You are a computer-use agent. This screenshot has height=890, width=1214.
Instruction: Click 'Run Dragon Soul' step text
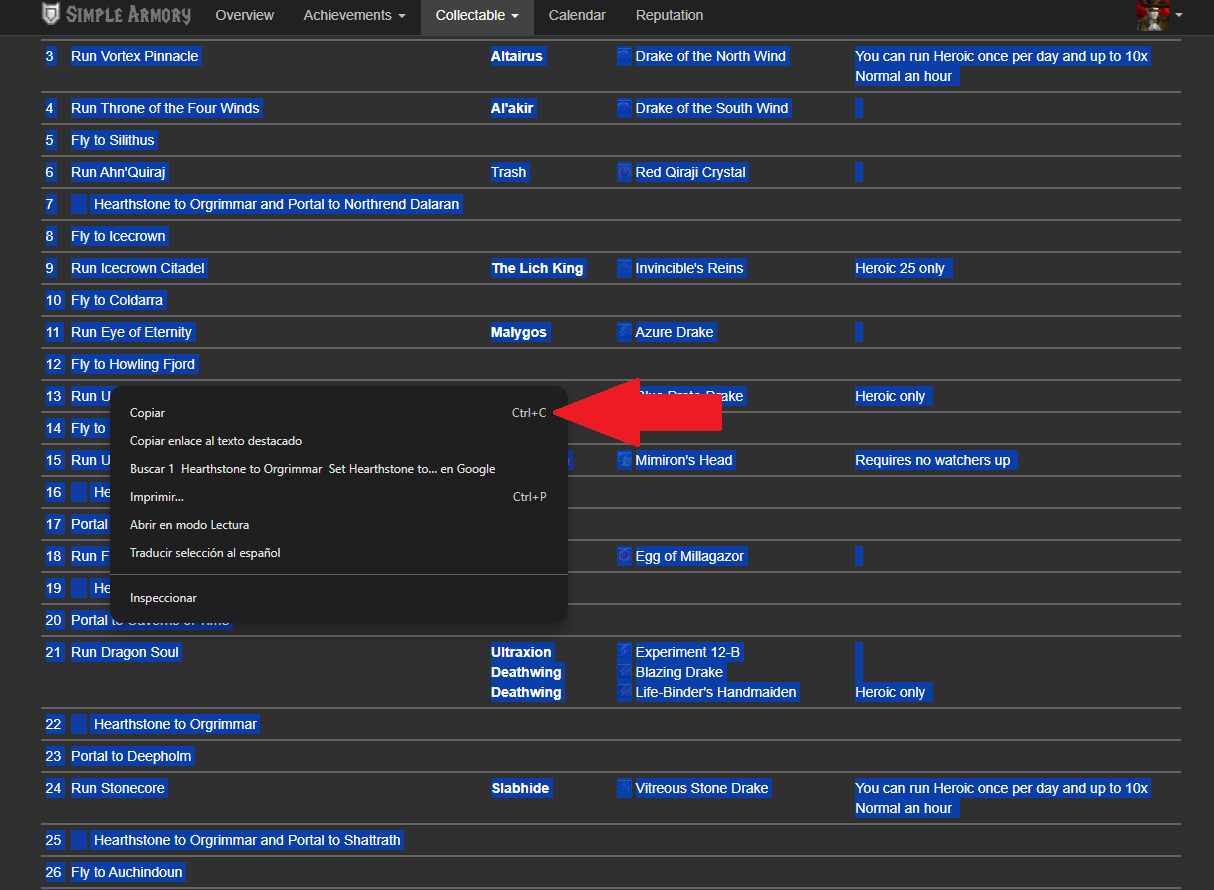pyautogui.click(x=125, y=652)
